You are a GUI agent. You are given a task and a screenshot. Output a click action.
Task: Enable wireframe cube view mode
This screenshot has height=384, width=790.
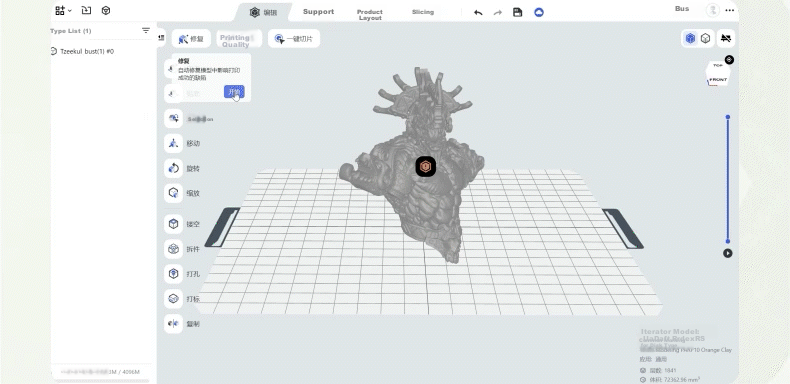(705, 38)
